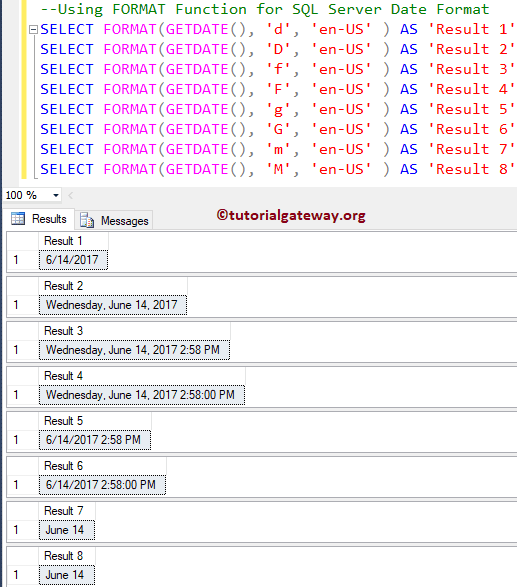517x587 pixels.
Task: Select cell June 14 under Result 8
Action: (67, 575)
